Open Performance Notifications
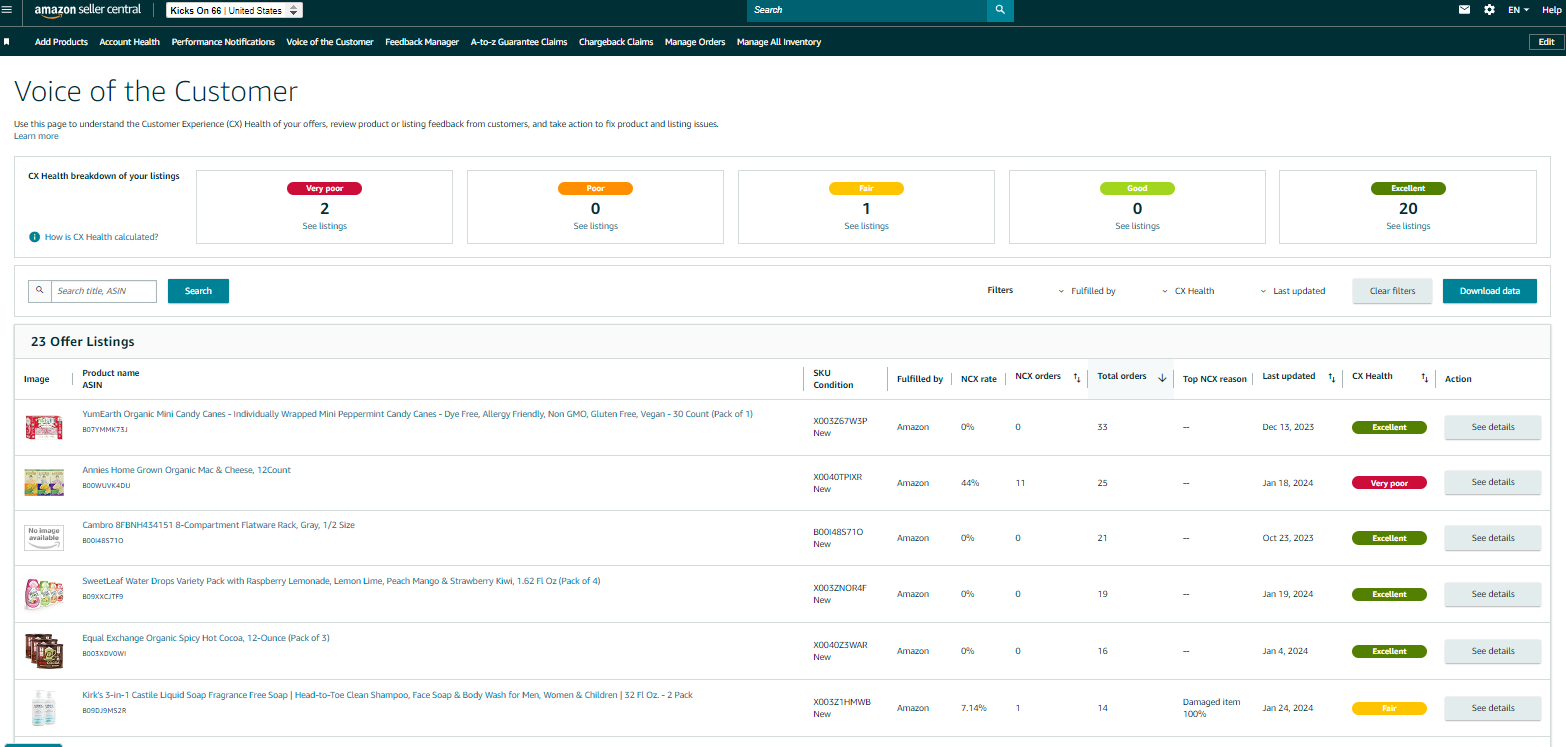Viewport: 1566px width, 747px height. click(223, 42)
